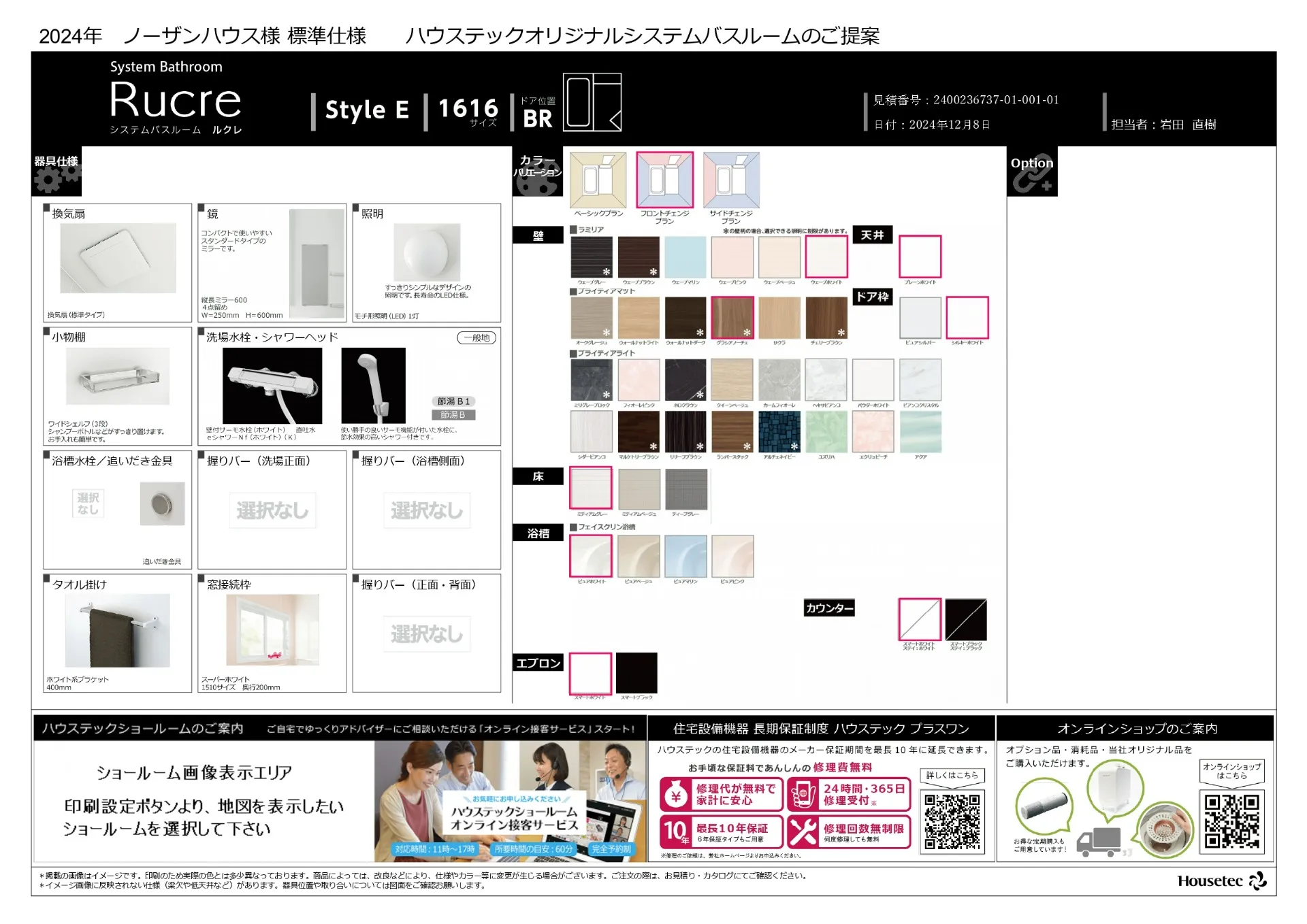The height and width of the screenshot is (924, 1307).
Task: Click the オンラインショップ QR code
Action: [x=1232, y=821]
